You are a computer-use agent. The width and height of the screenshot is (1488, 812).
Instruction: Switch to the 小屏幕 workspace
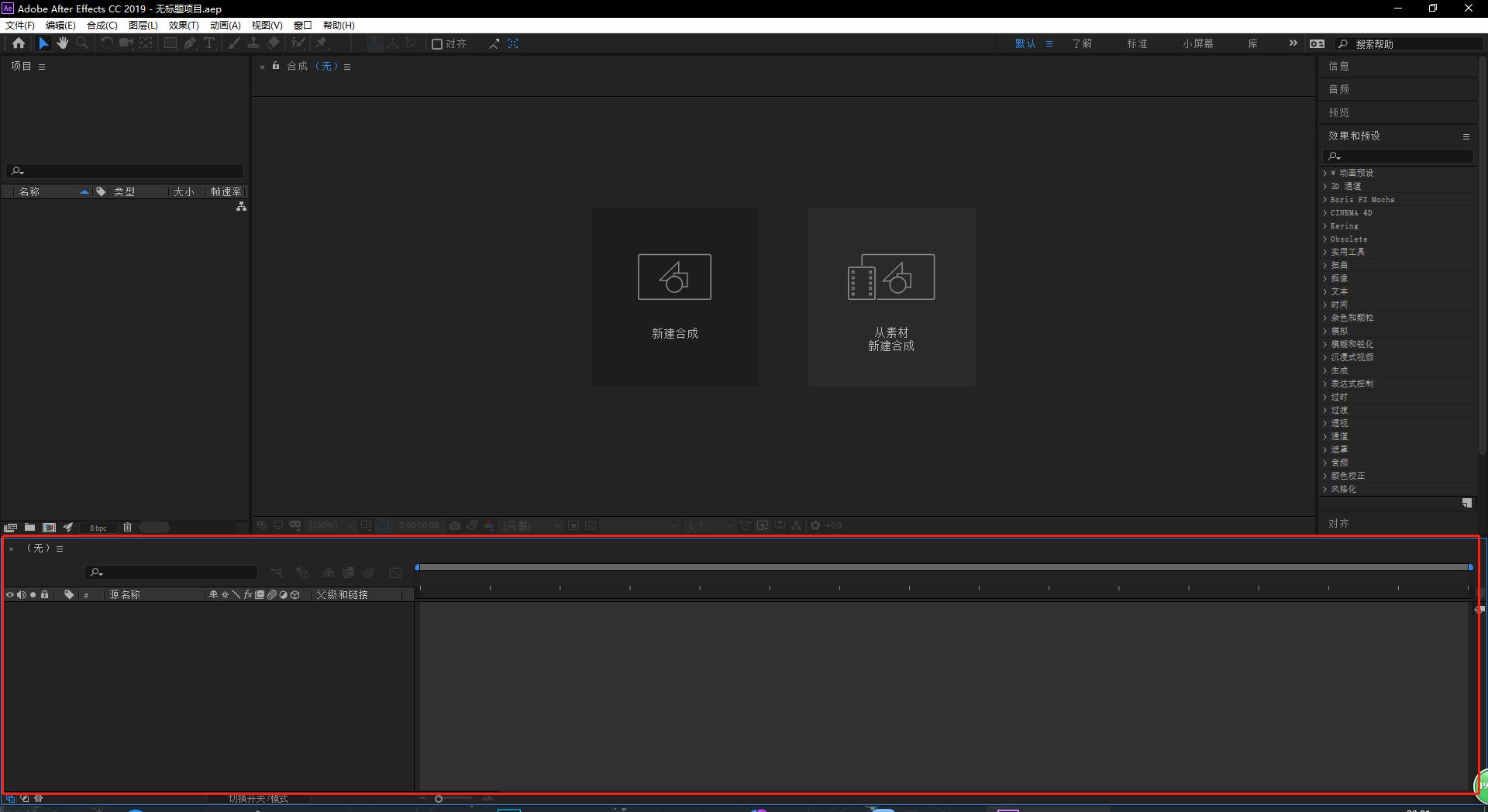click(x=1198, y=44)
